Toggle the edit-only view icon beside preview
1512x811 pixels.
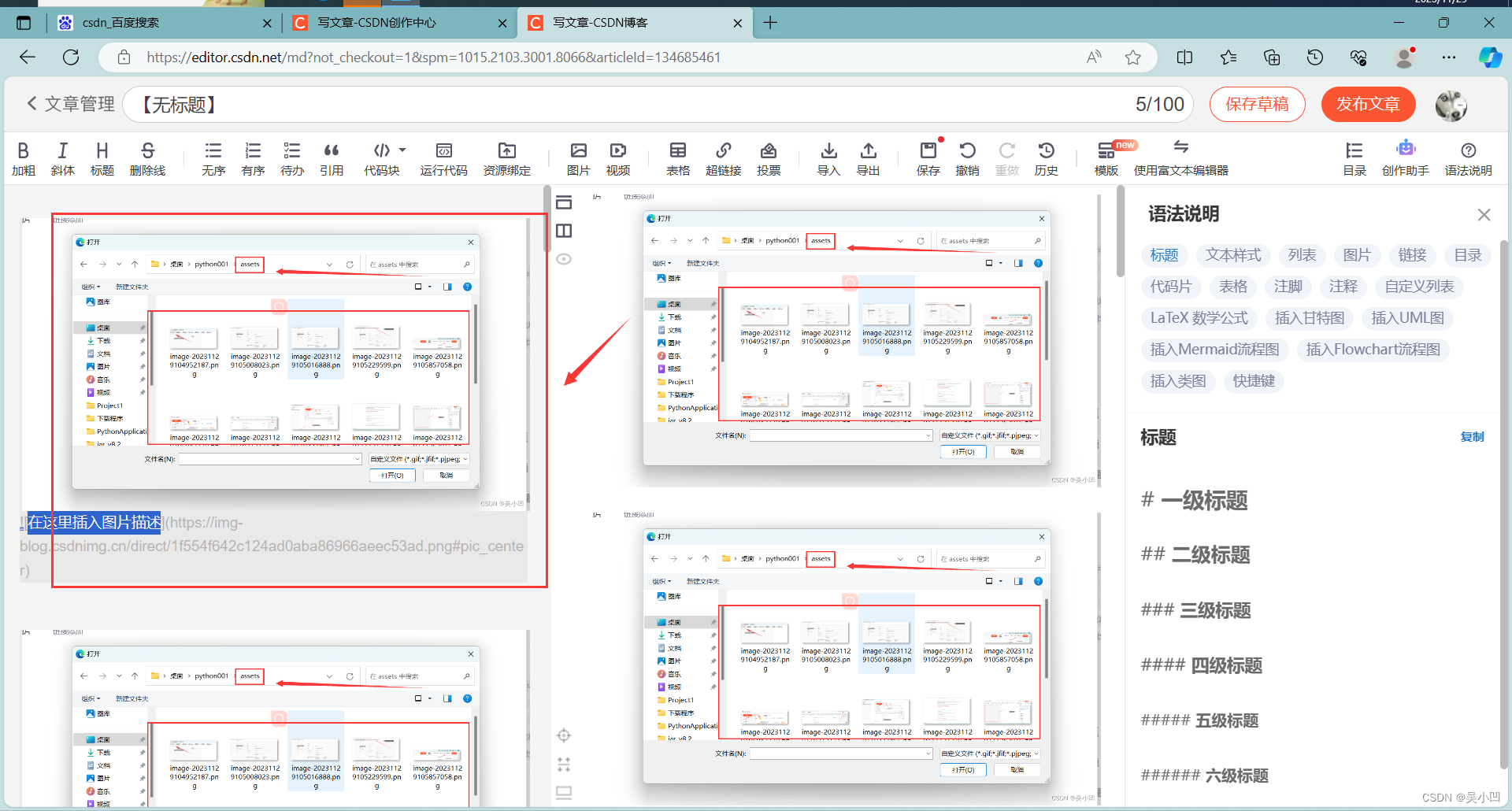(564, 202)
